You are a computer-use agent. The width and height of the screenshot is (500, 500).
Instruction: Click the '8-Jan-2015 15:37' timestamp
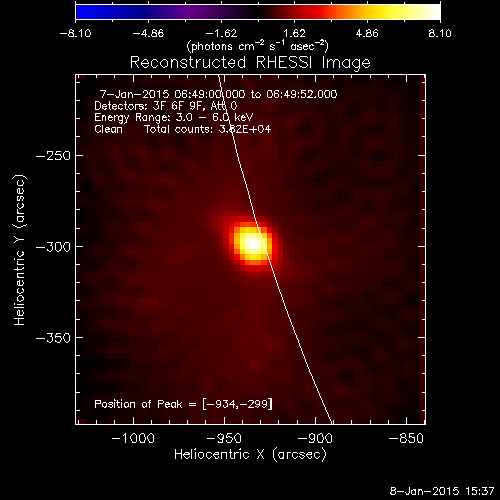(x=442, y=491)
